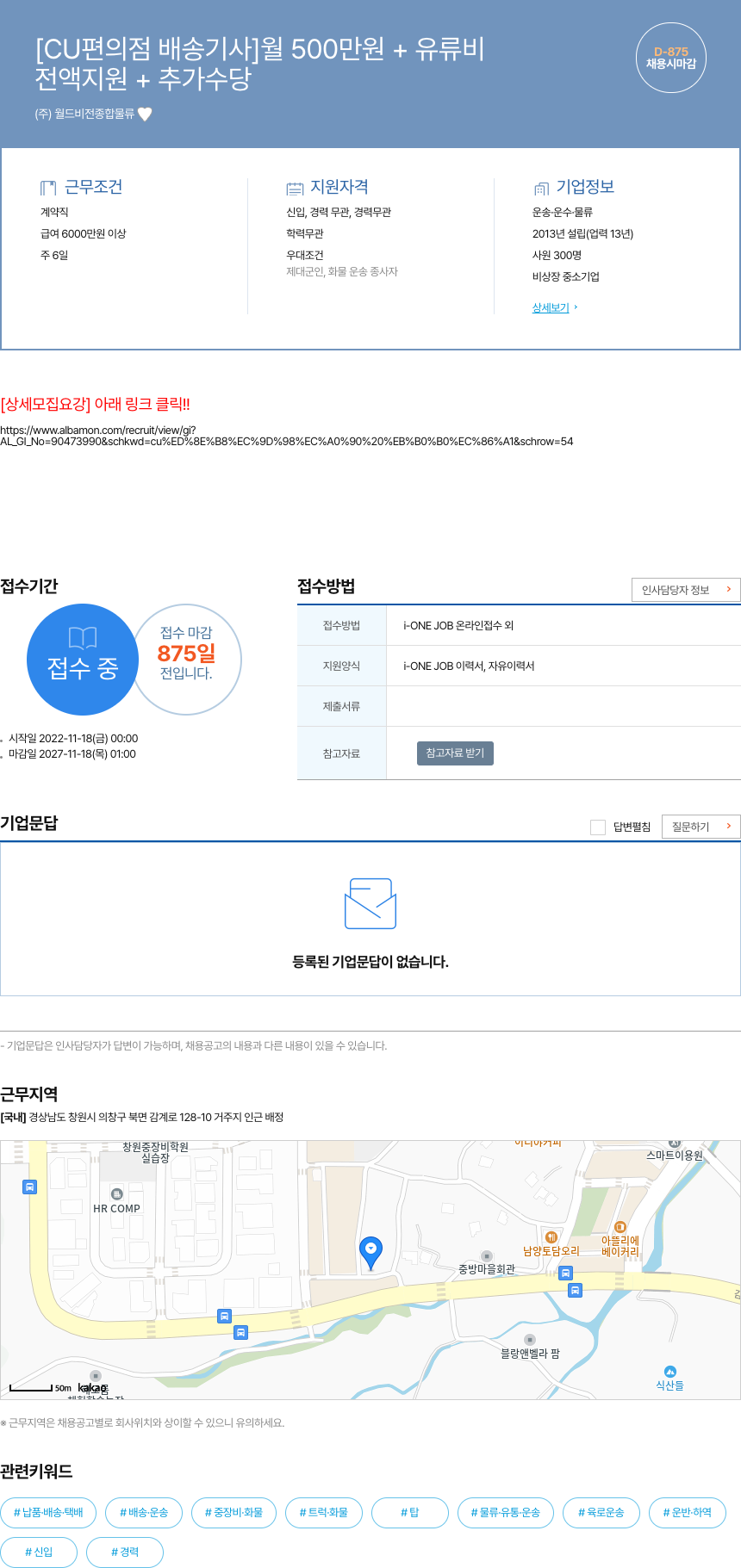Click the 질문하기 button
This screenshot has height=1568, width=741.
(x=701, y=827)
